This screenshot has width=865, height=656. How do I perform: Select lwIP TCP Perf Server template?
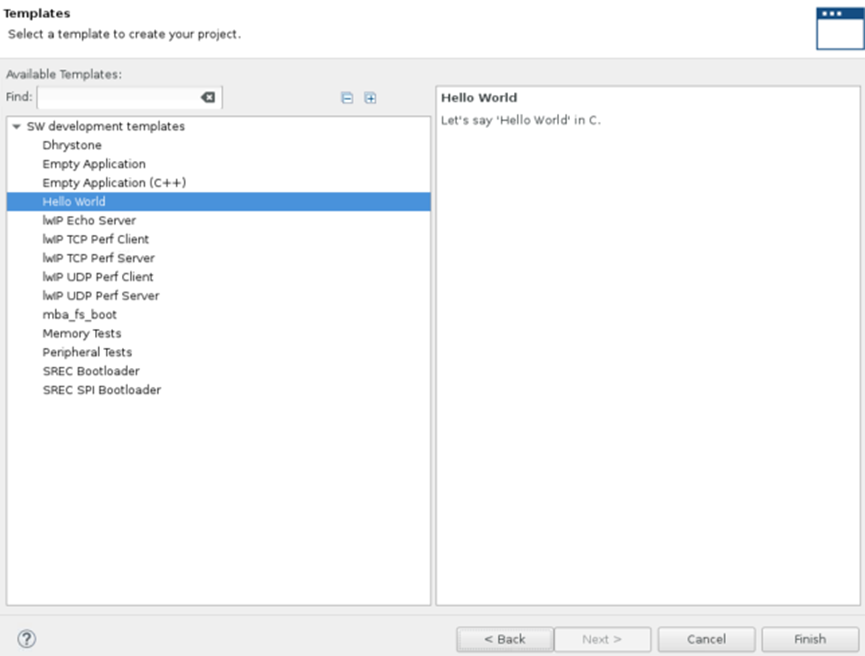[99, 258]
